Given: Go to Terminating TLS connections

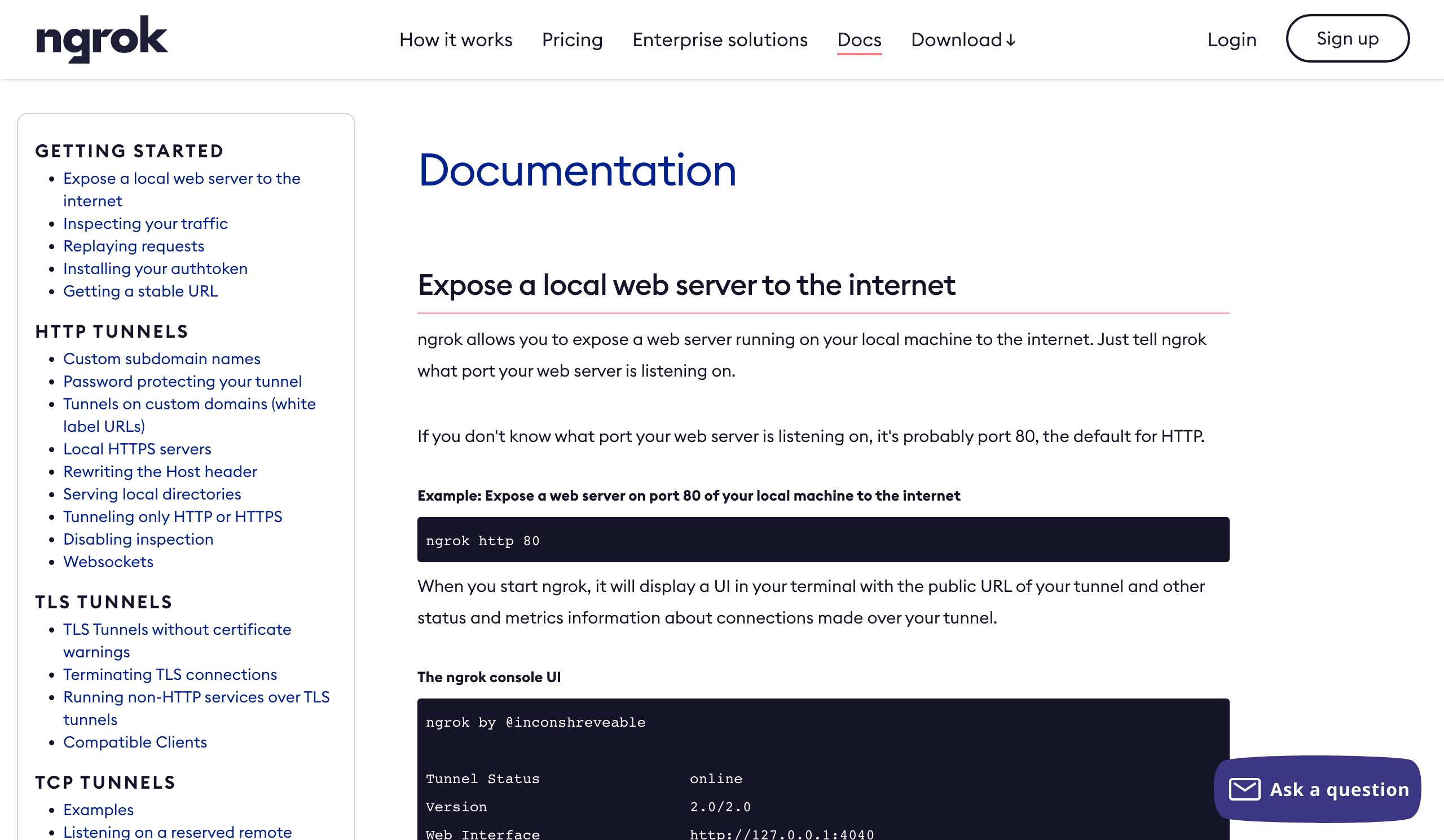Looking at the screenshot, I should click(170, 674).
